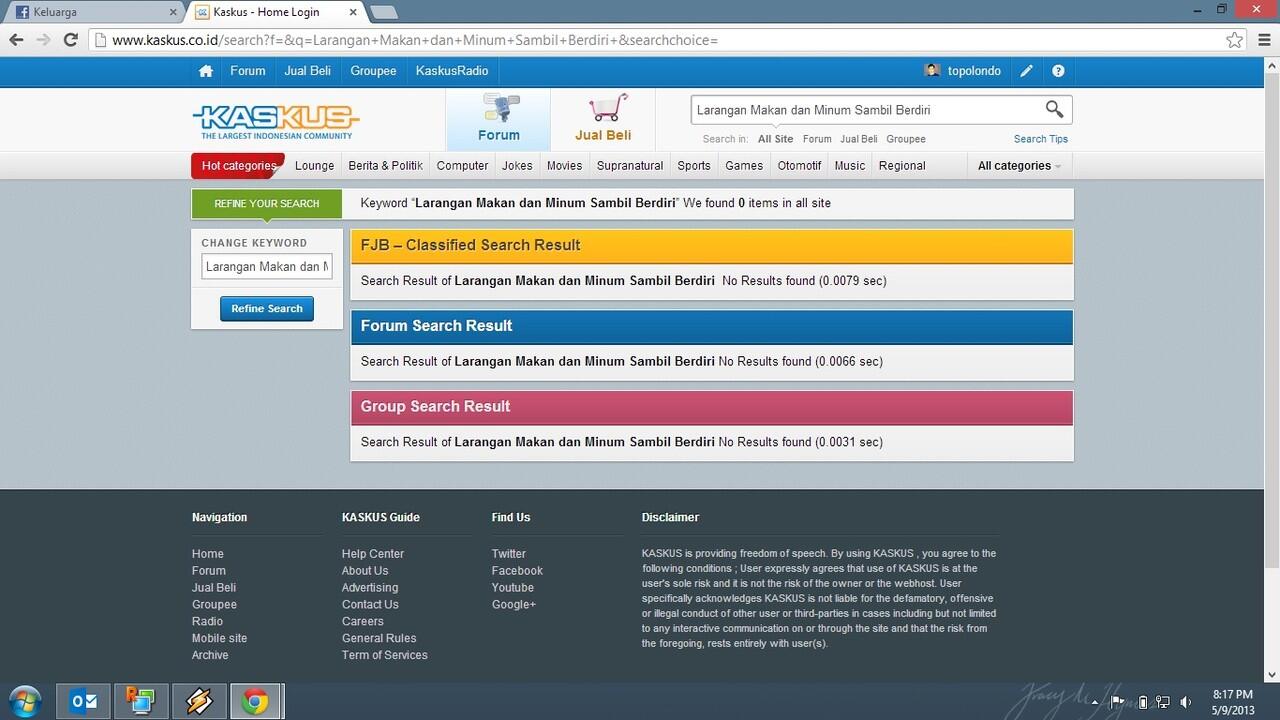Open the Sports category

pos(694,166)
